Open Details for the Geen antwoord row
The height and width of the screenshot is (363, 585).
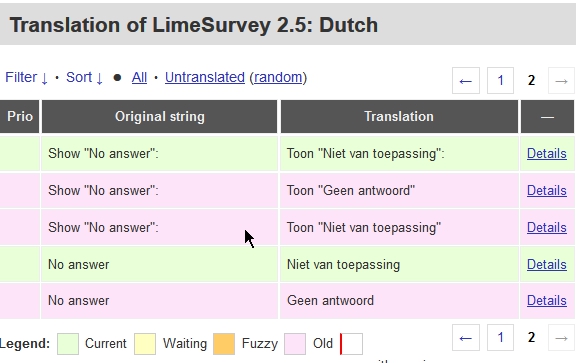(x=547, y=300)
